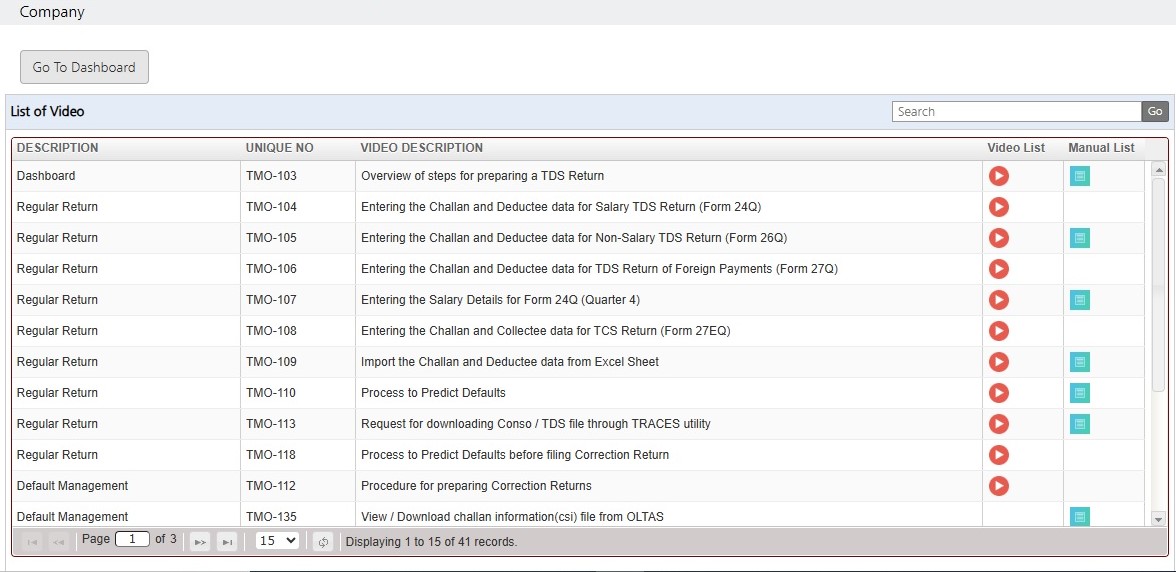The width and height of the screenshot is (1176, 572).
Task: Open manual for TMO-113 TRACES utility
Action: click(1079, 424)
